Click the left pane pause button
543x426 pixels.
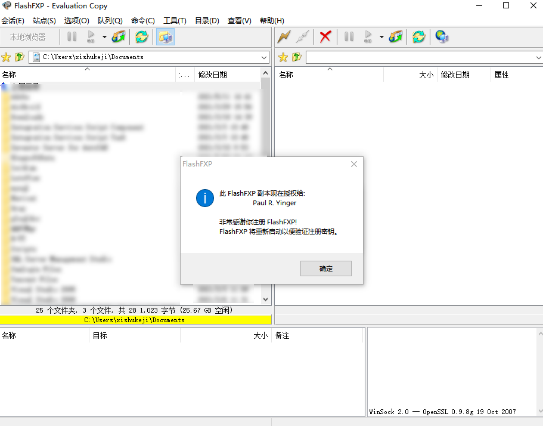72,37
